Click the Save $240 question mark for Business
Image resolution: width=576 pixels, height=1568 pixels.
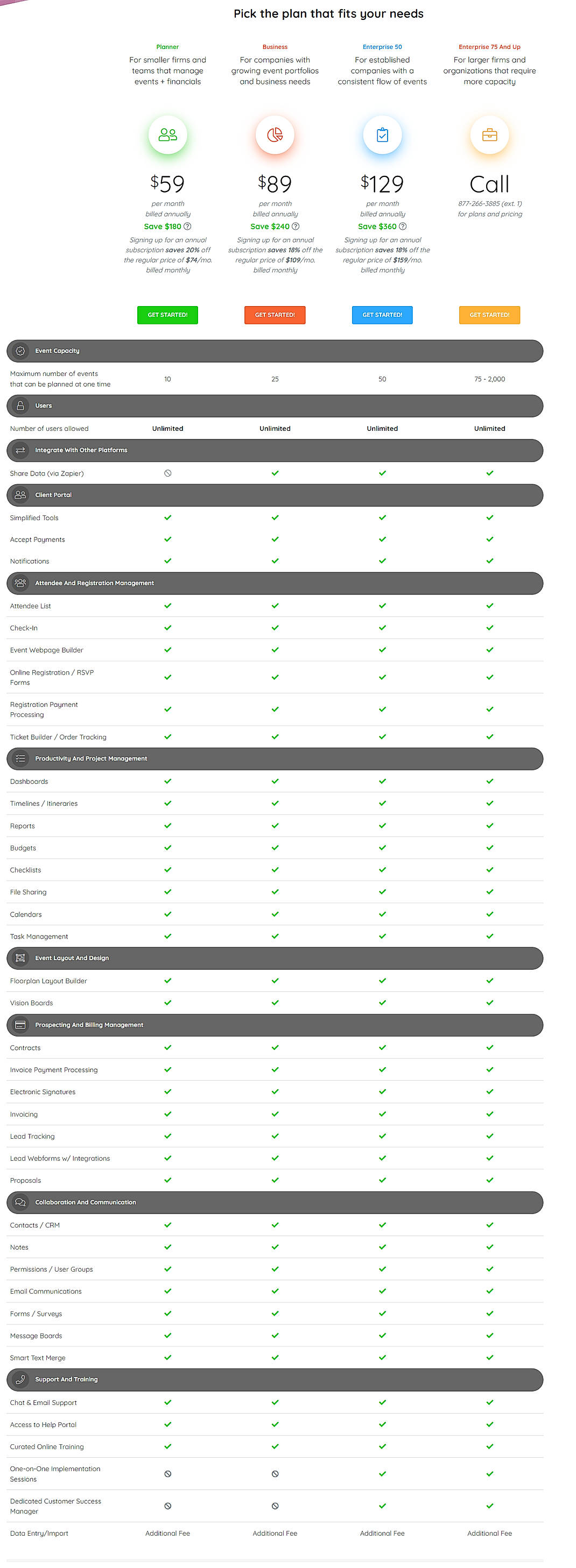[297, 226]
